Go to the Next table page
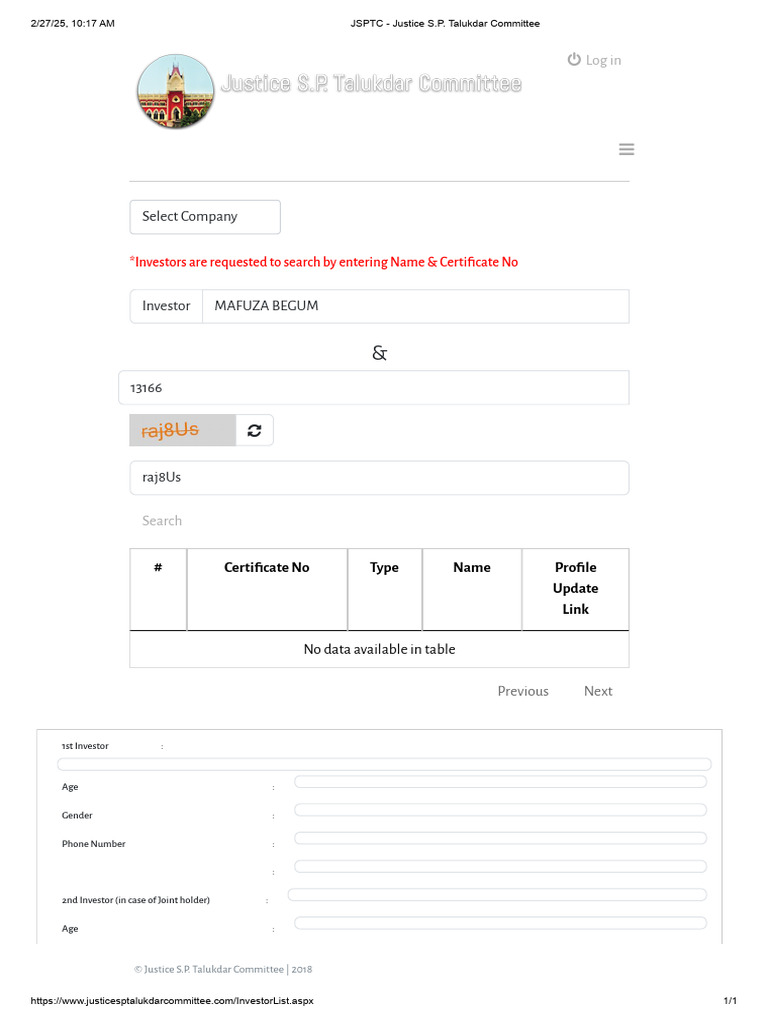 pyautogui.click(x=598, y=691)
